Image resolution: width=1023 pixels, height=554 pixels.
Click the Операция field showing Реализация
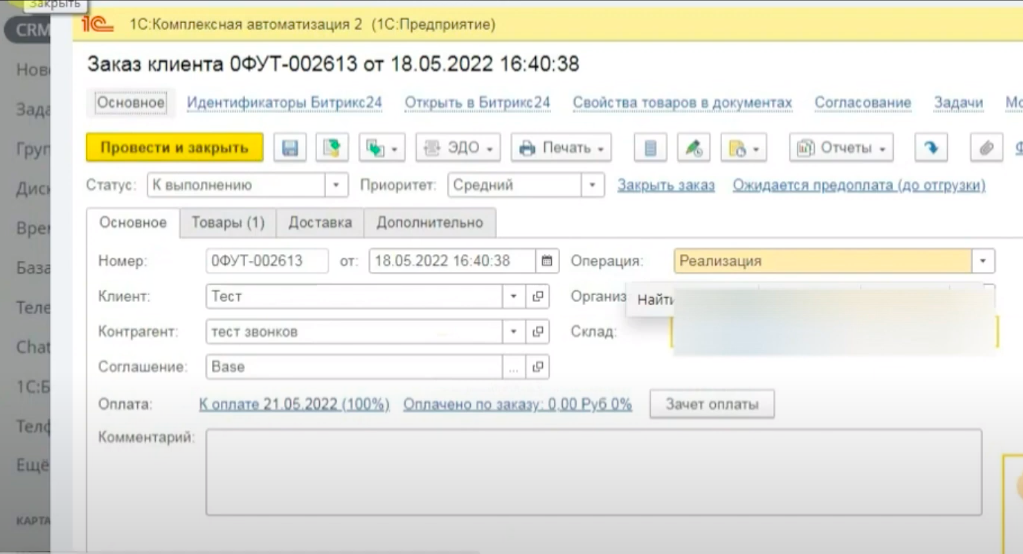823,261
